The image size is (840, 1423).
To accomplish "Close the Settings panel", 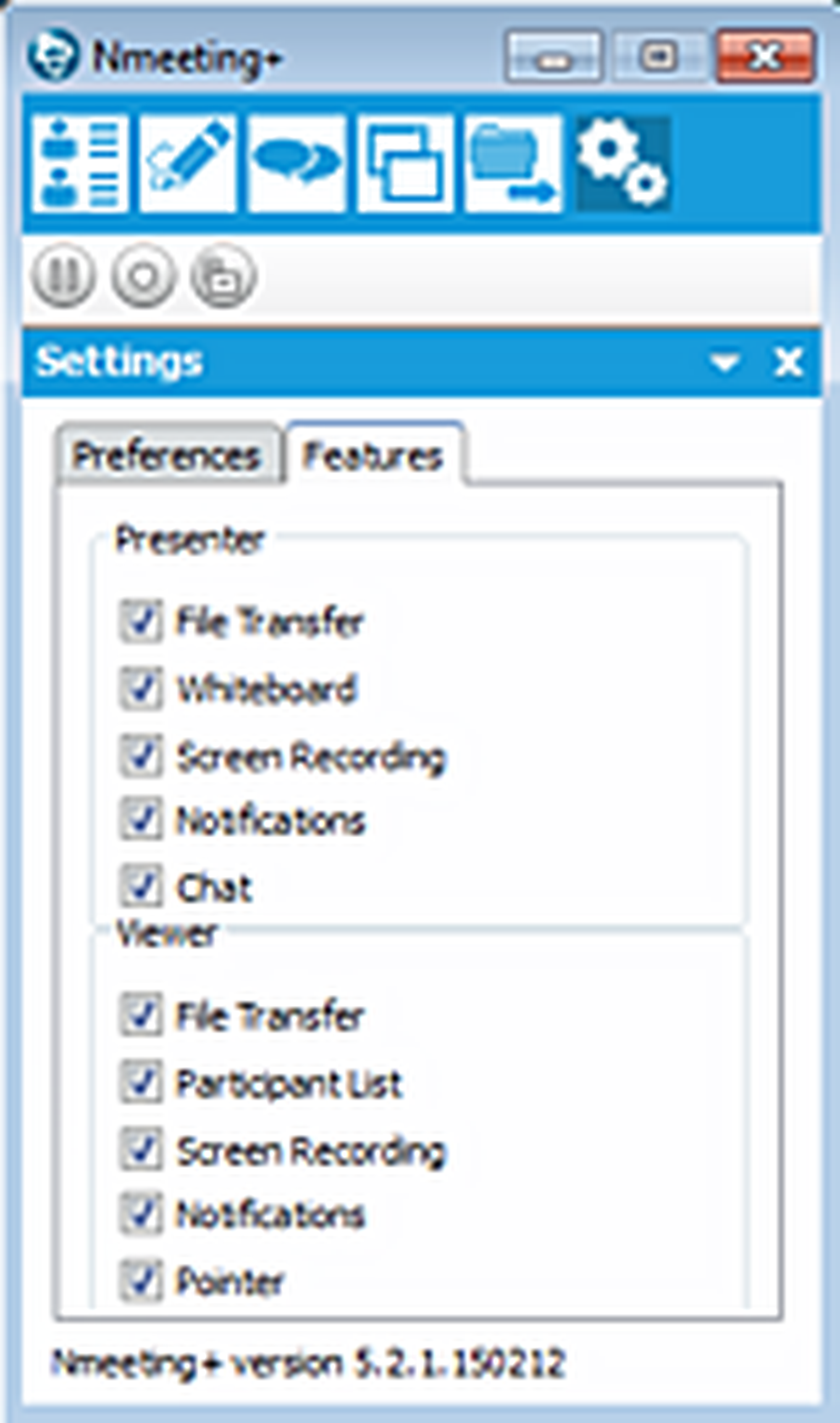I will point(788,362).
